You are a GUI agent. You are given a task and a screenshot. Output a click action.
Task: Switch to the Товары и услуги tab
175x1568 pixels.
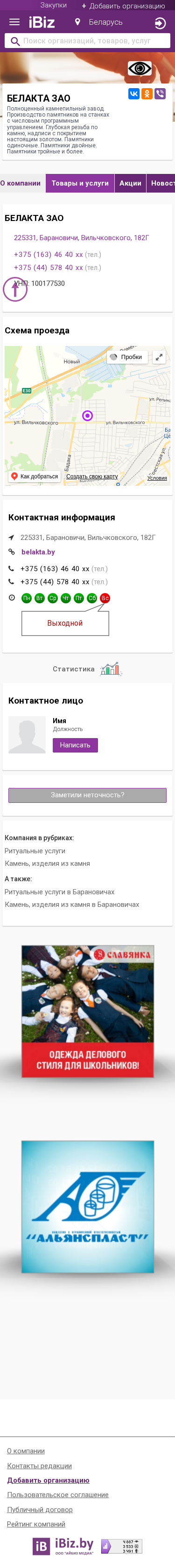pyautogui.click(x=80, y=183)
